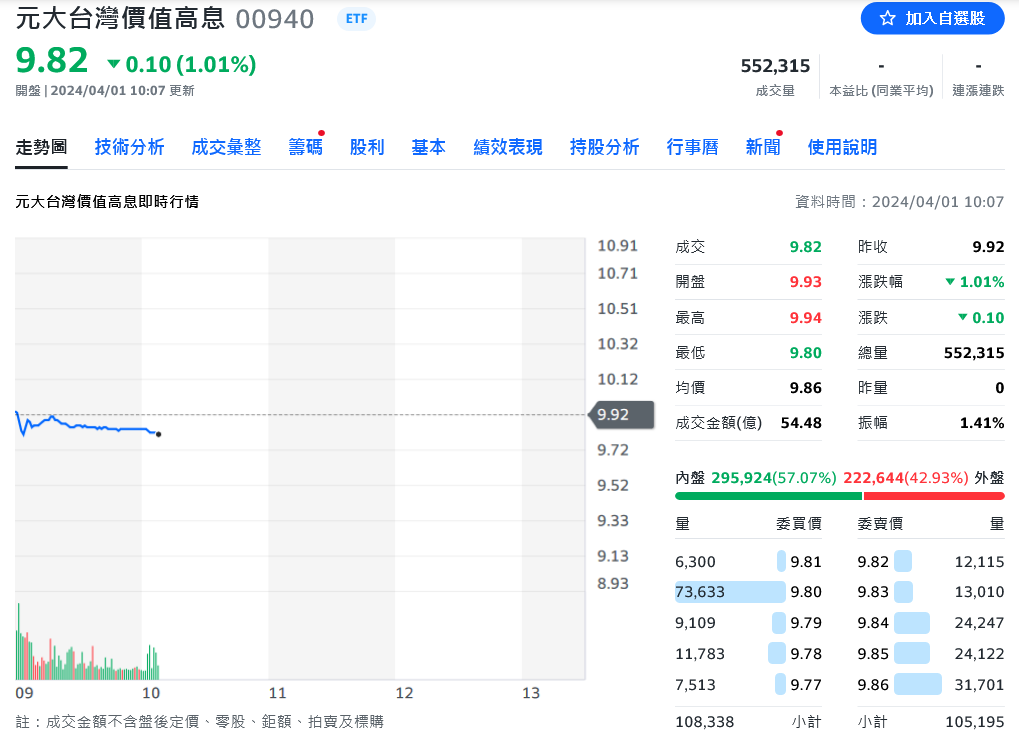
Task: Click the bid subtotal 108,338
Action: (704, 722)
